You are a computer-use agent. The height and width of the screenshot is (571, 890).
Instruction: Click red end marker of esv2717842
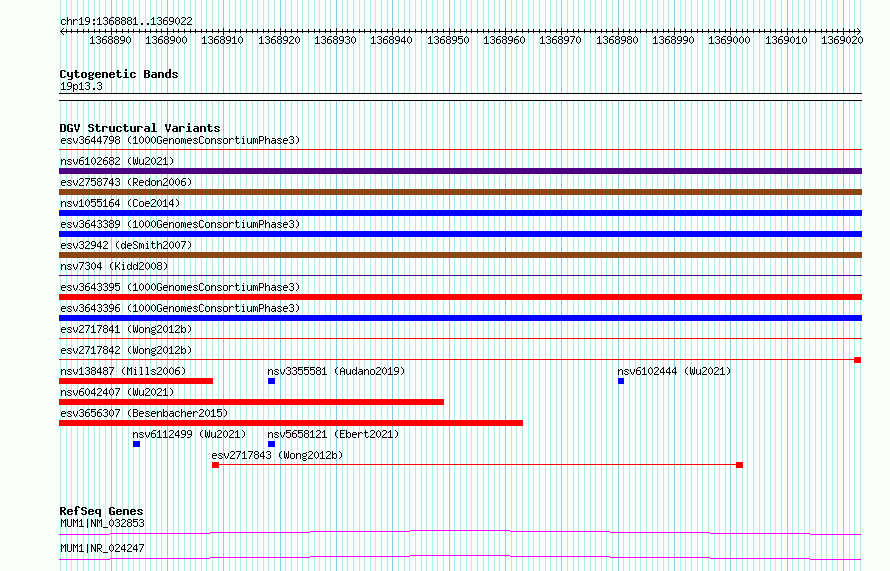[858, 360]
